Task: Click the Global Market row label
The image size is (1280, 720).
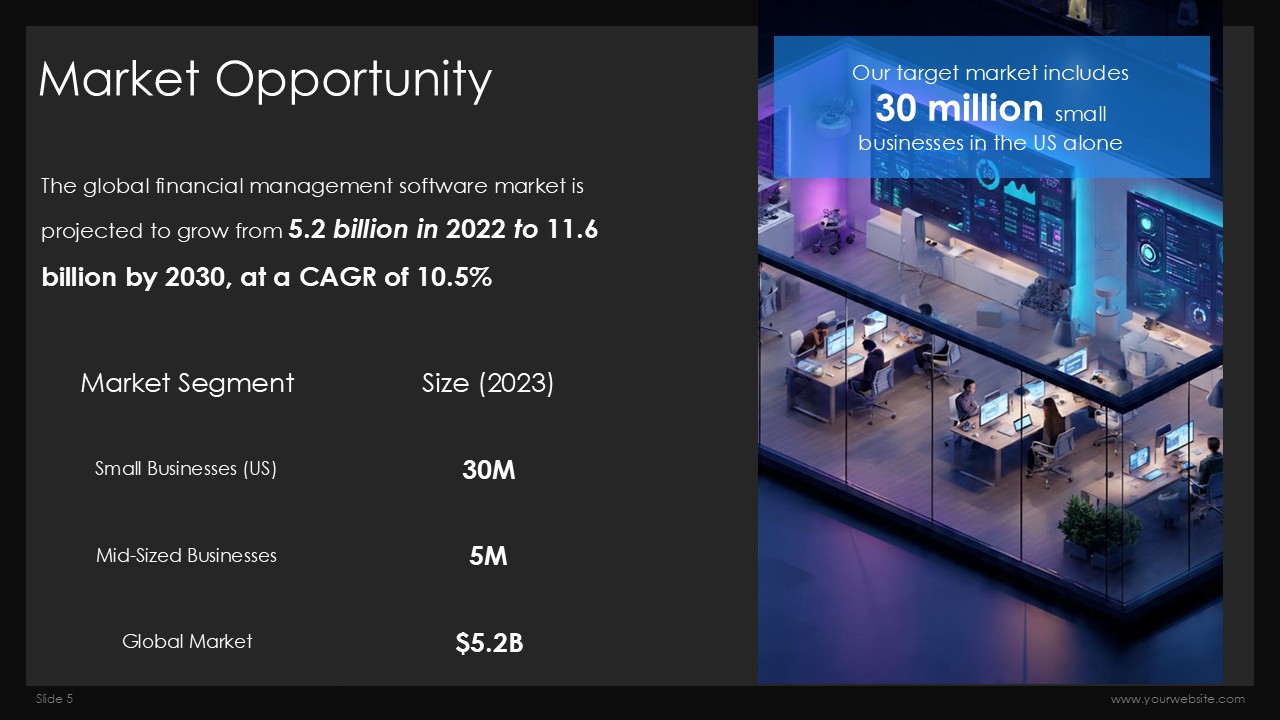Action: pyautogui.click(x=187, y=641)
